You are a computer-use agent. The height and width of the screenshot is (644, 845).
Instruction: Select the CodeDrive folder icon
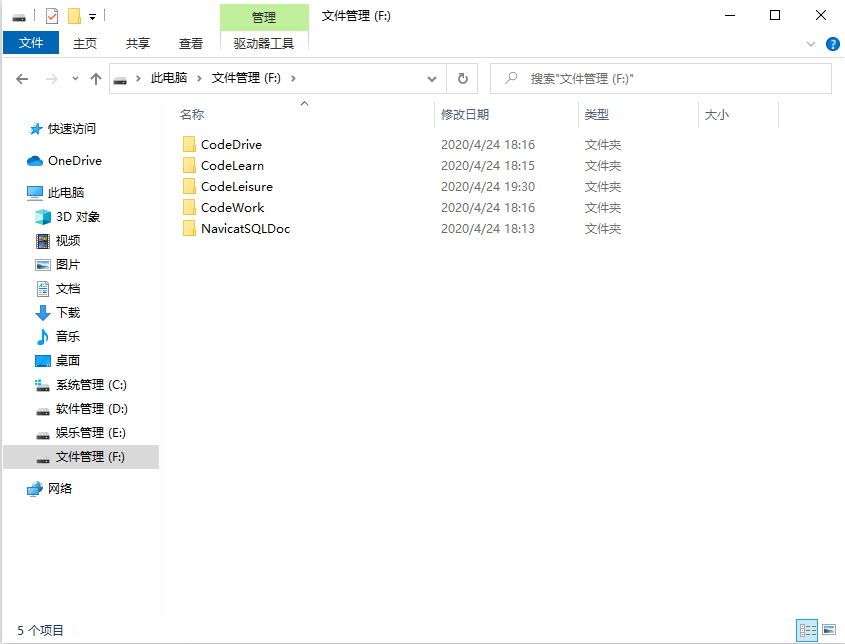pos(189,144)
